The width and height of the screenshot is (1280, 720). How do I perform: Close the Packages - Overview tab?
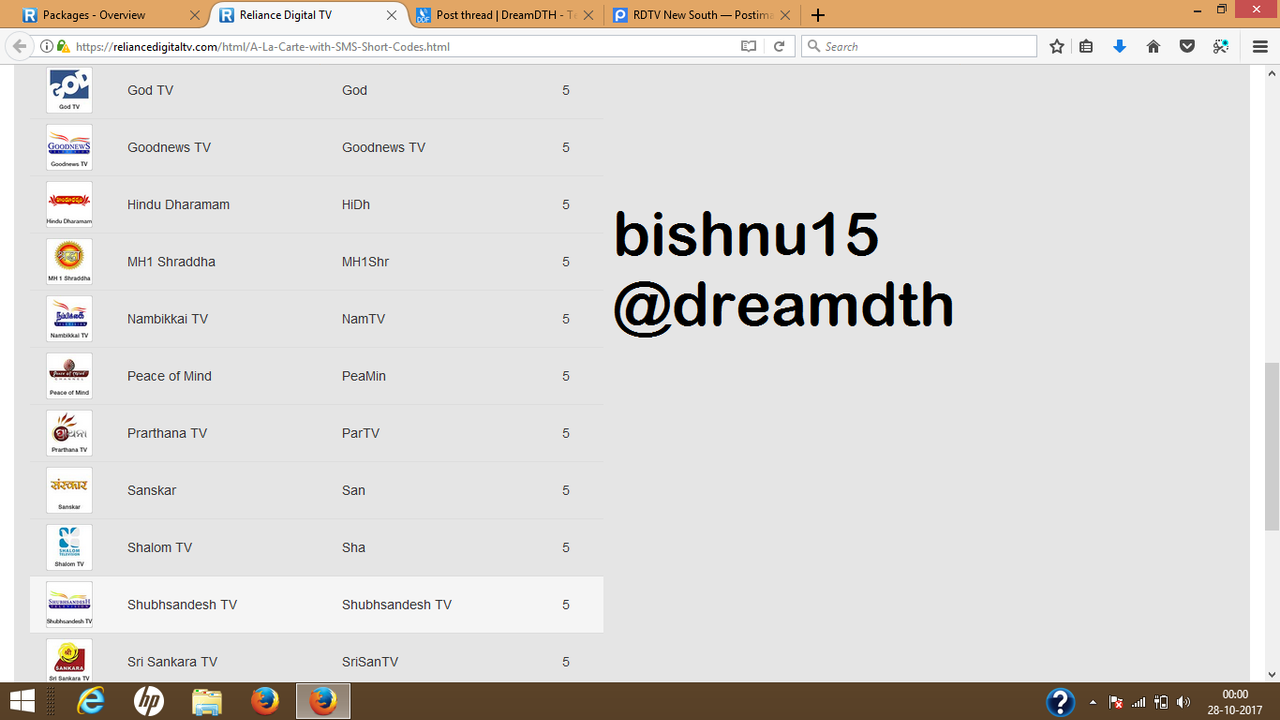195,15
